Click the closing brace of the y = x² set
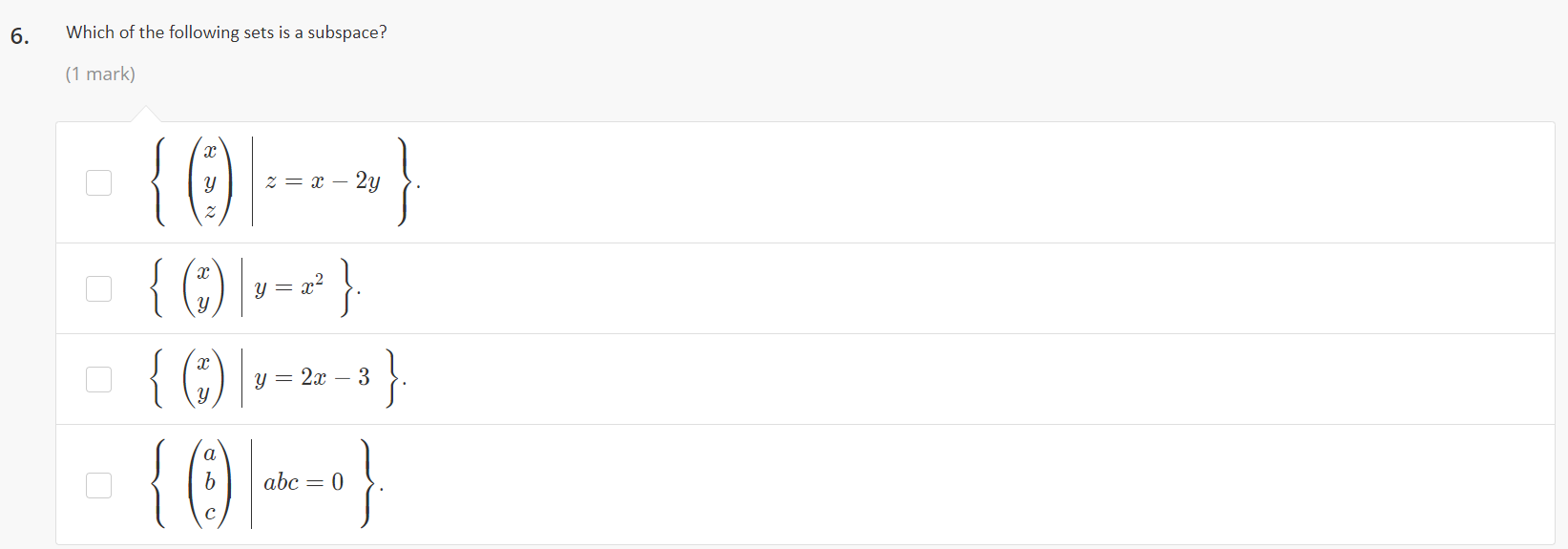This screenshot has width=1568, height=549. pos(347,288)
